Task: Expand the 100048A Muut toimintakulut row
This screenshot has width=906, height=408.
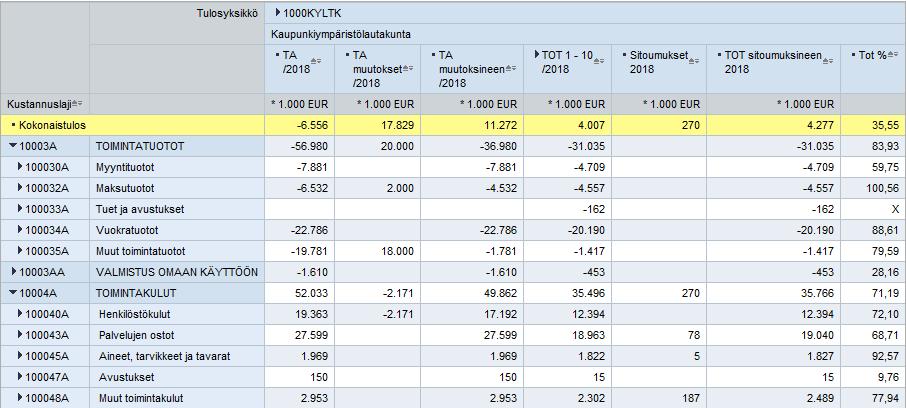Action: coord(20,398)
